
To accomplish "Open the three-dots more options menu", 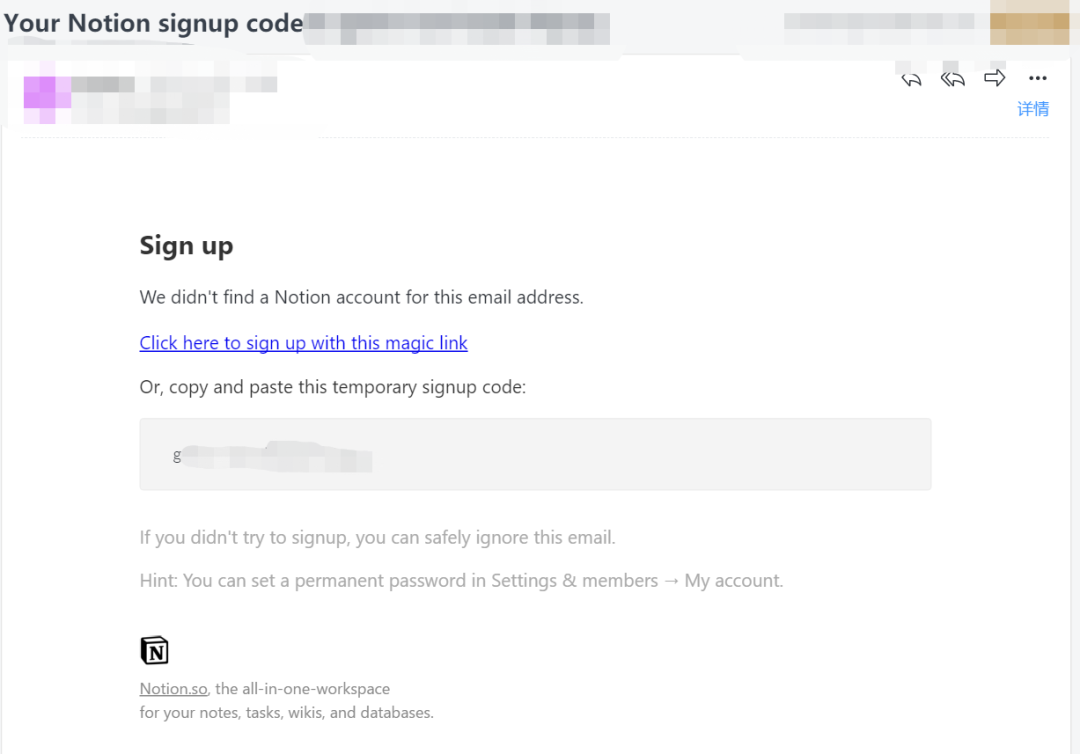I will (x=1037, y=79).
